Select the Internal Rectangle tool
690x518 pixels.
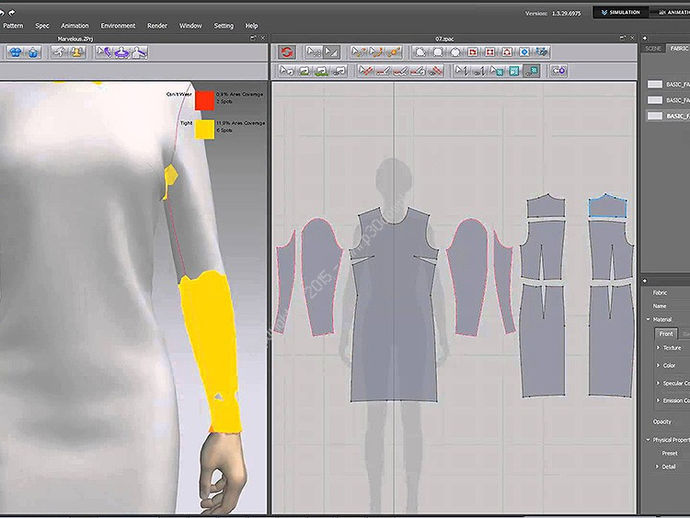point(490,52)
